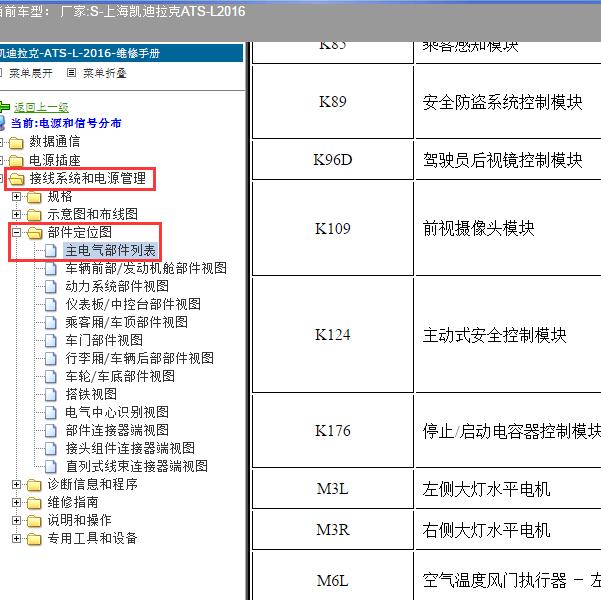Click the 数据通信 folder icon
Viewport: 601px width, 600px height.
coord(16,143)
